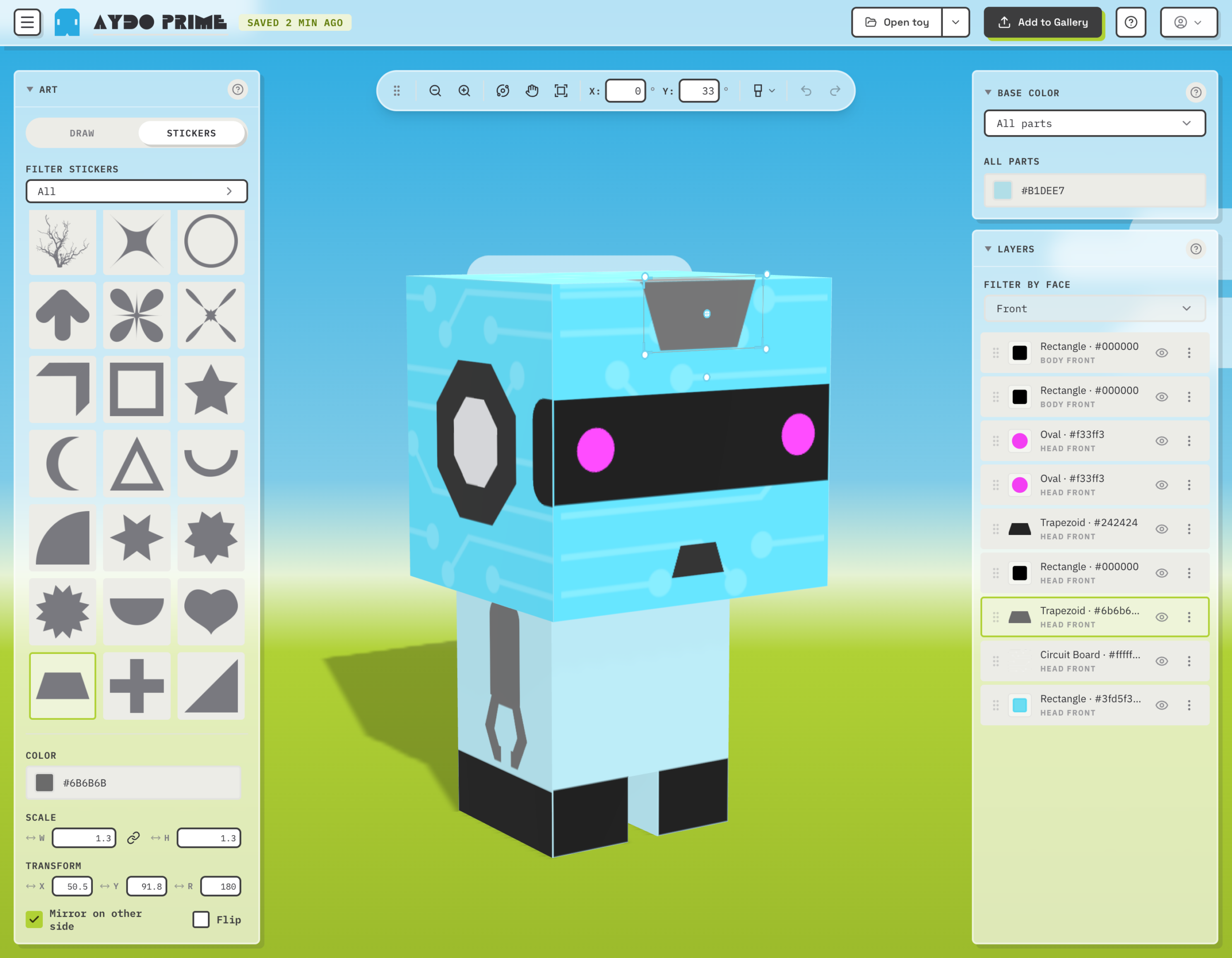1232x958 pixels.
Task: Focus the transform R rotation field
Action: point(220,886)
